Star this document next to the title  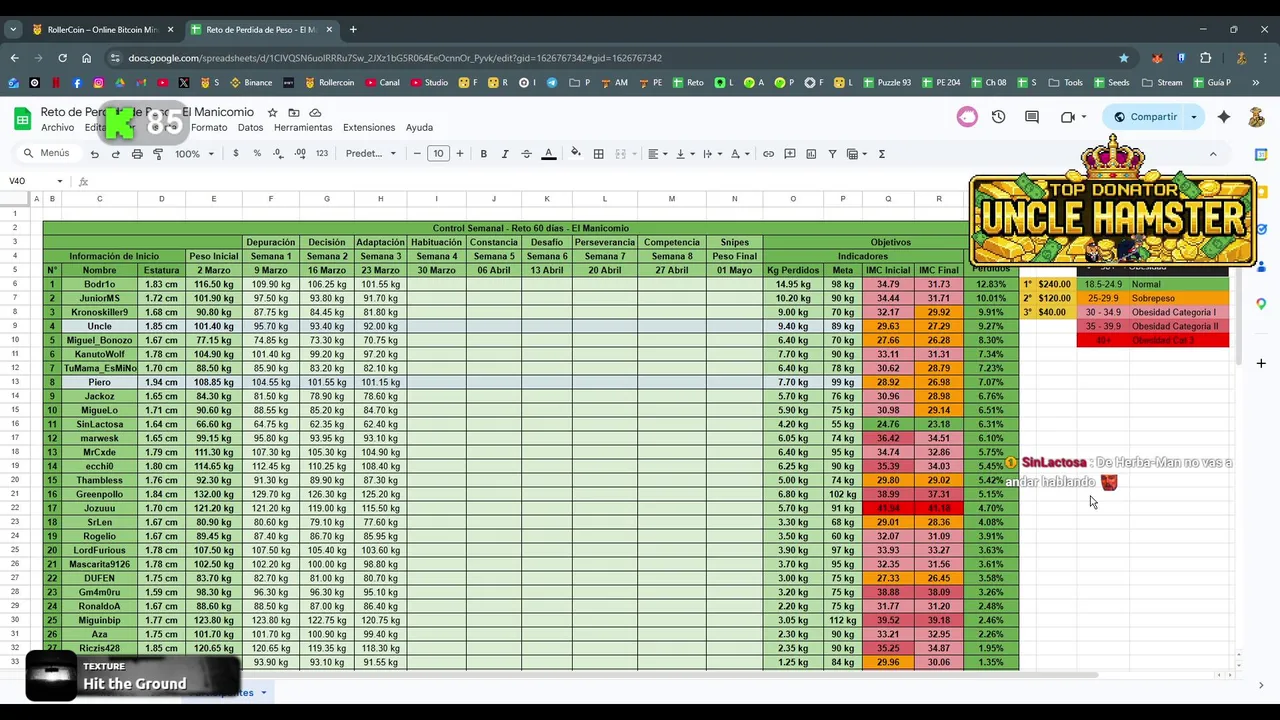pyautogui.click(x=272, y=113)
